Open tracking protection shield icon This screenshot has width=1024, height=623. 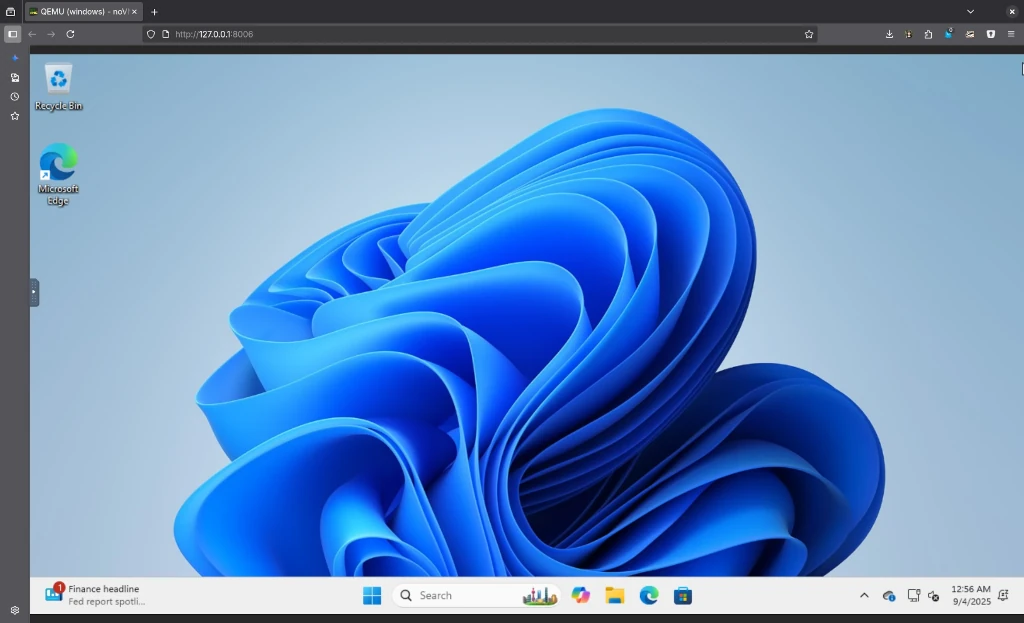tap(151, 34)
